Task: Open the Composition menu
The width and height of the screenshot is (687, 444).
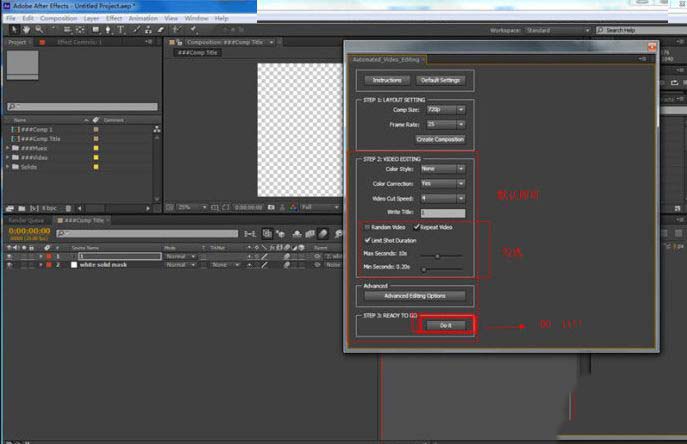Action: pyautogui.click(x=58, y=18)
